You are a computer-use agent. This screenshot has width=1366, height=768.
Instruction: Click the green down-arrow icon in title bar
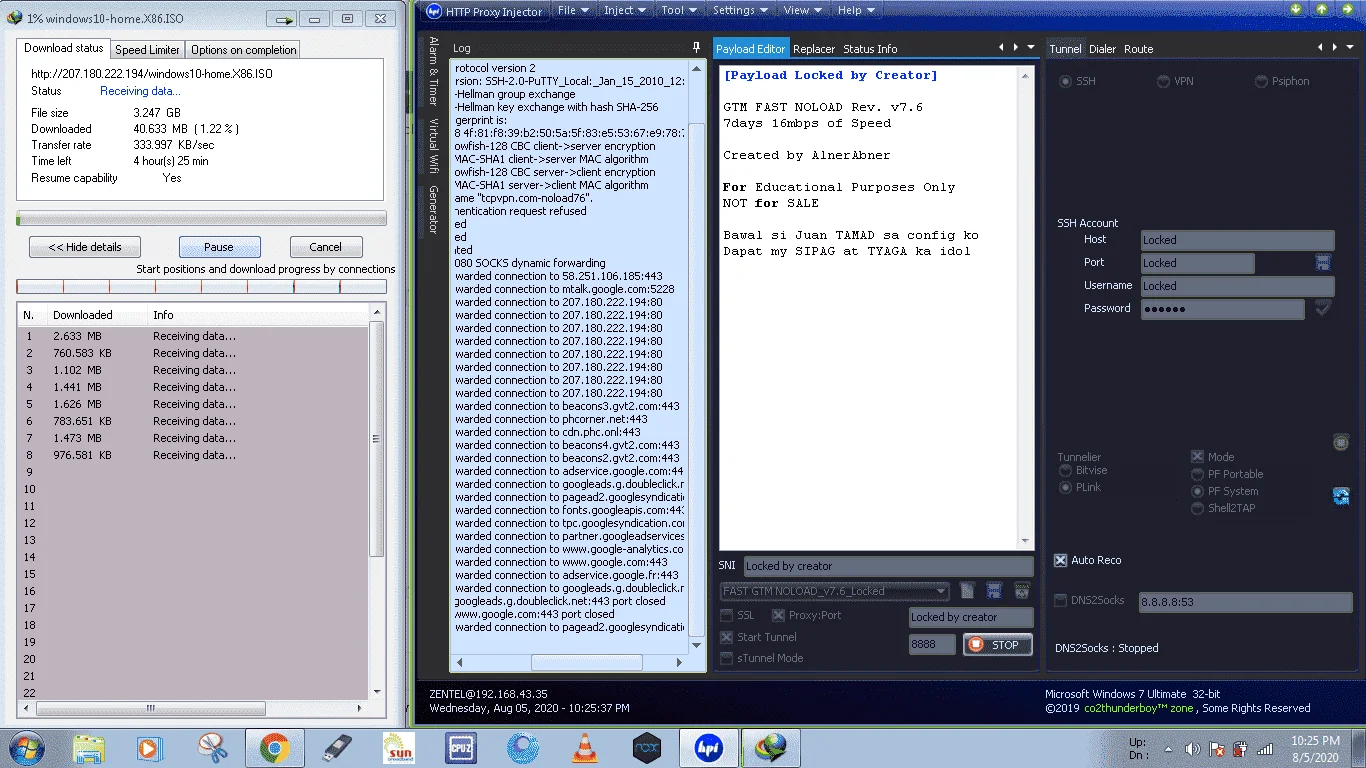point(1297,10)
